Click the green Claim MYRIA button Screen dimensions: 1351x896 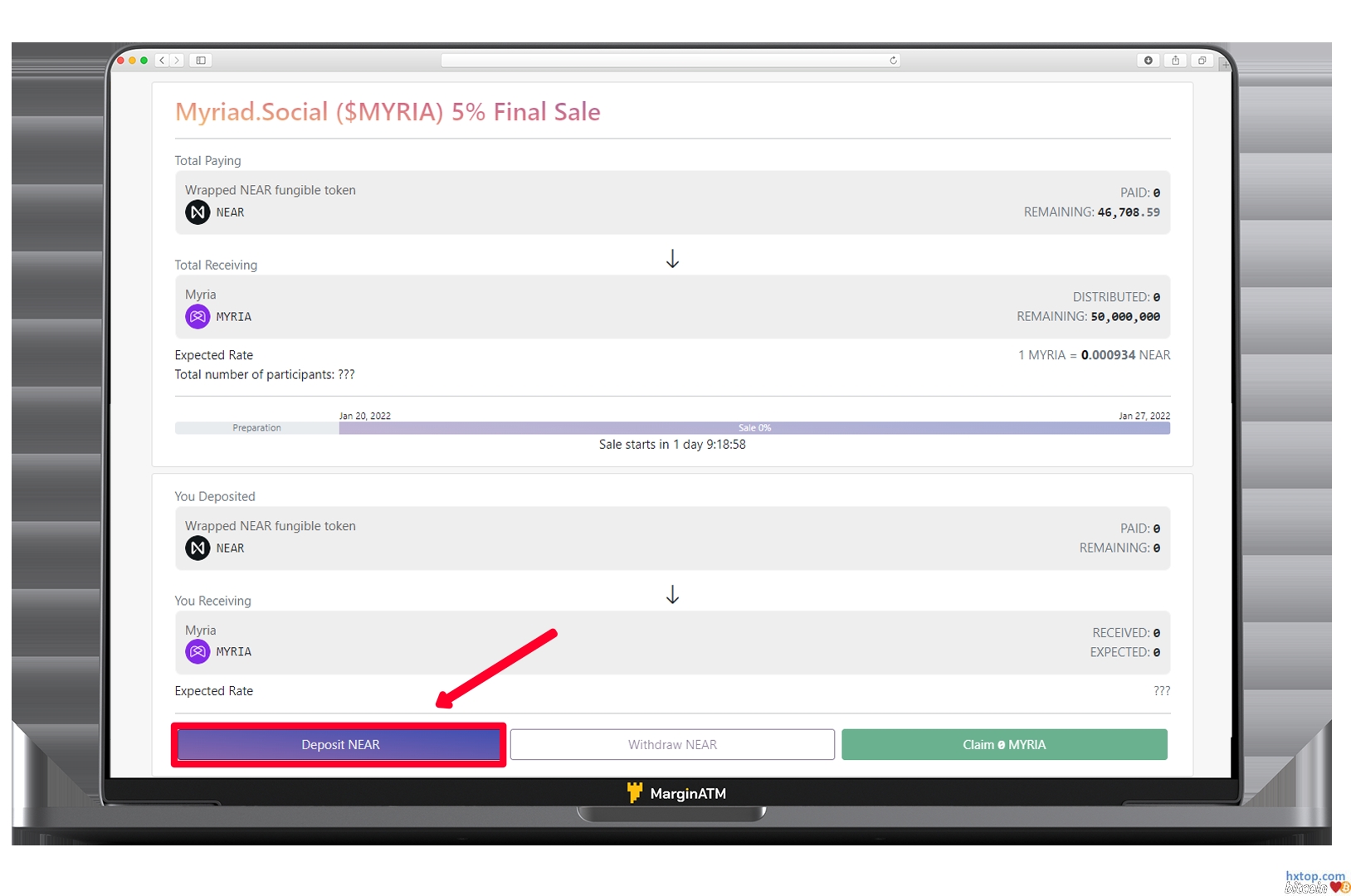1004,744
